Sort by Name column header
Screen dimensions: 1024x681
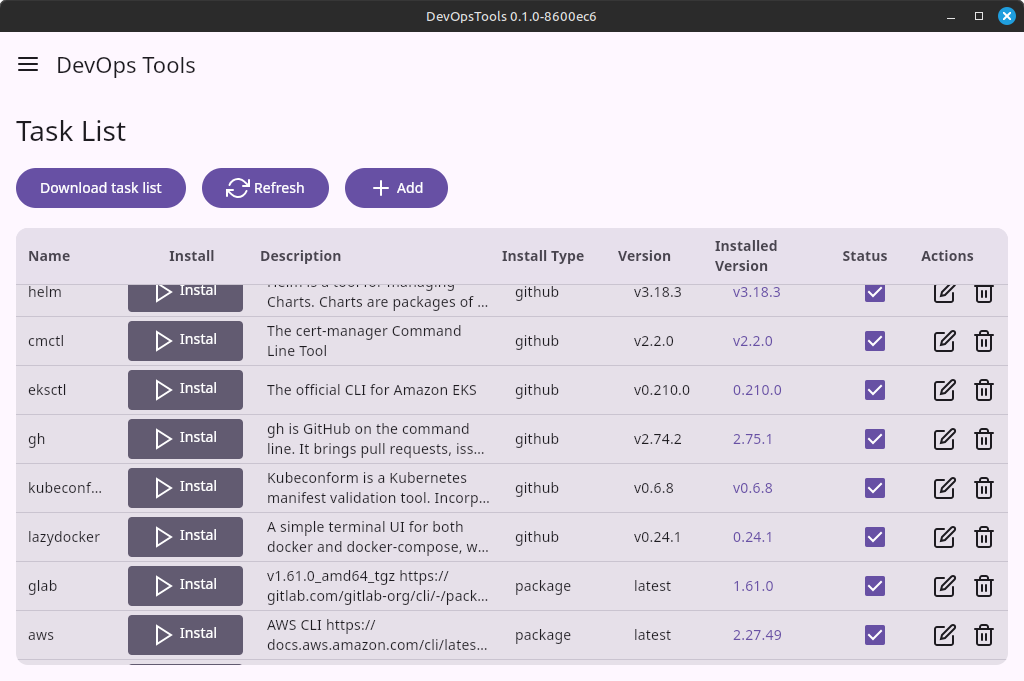[x=49, y=256]
